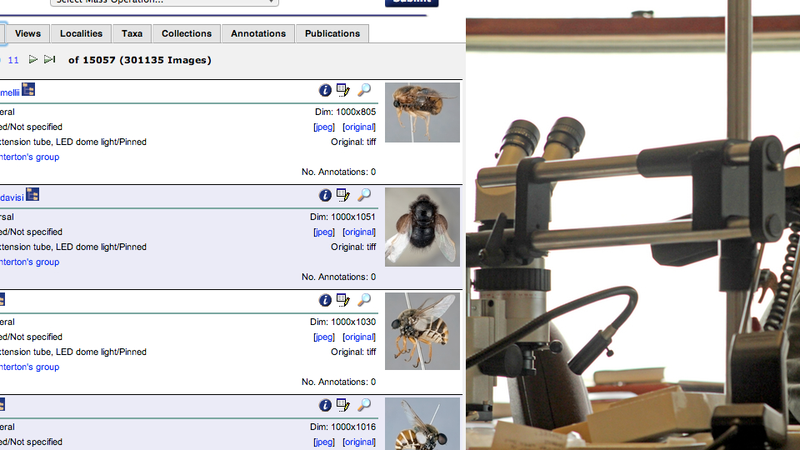Open info icon for 1000x1051 image

[x=325, y=195]
